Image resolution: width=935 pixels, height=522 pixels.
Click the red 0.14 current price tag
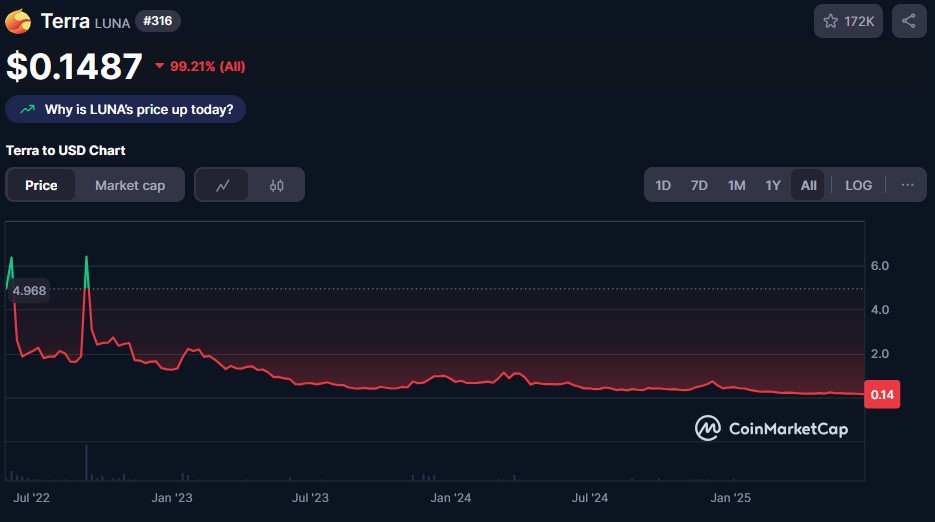tap(882, 394)
